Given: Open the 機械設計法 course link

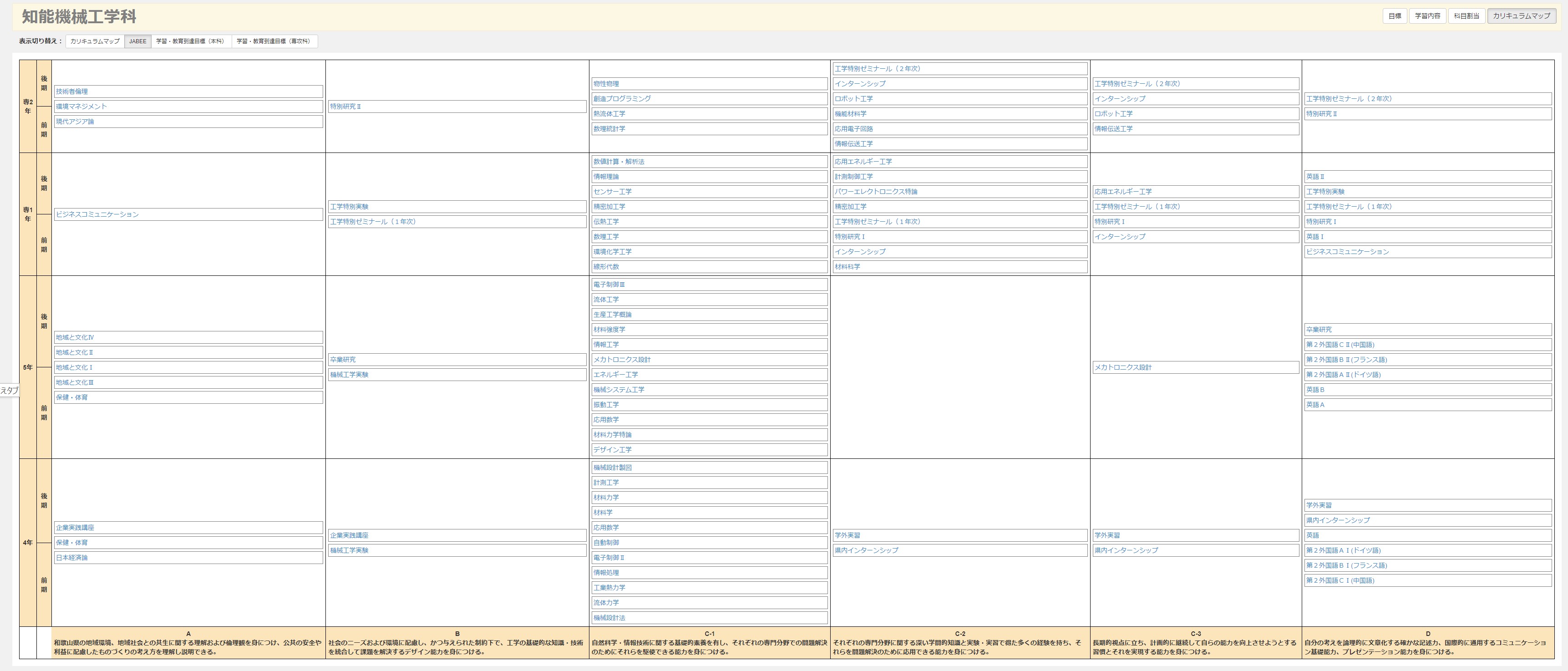Looking at the screenshot, I should [609, 618].
